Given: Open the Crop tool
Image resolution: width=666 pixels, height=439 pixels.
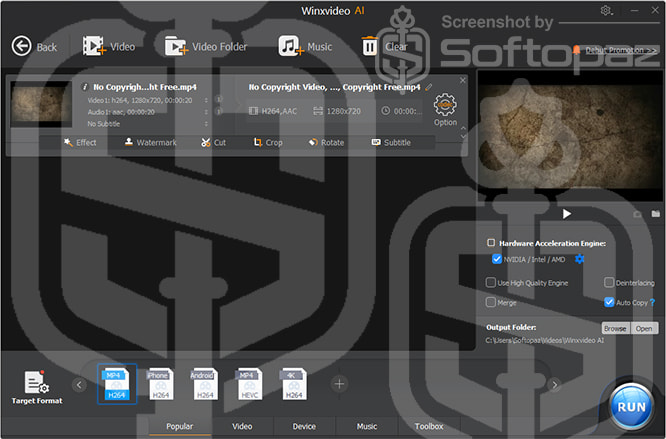Looking at the screenshot, I should (x=268, y=143).
